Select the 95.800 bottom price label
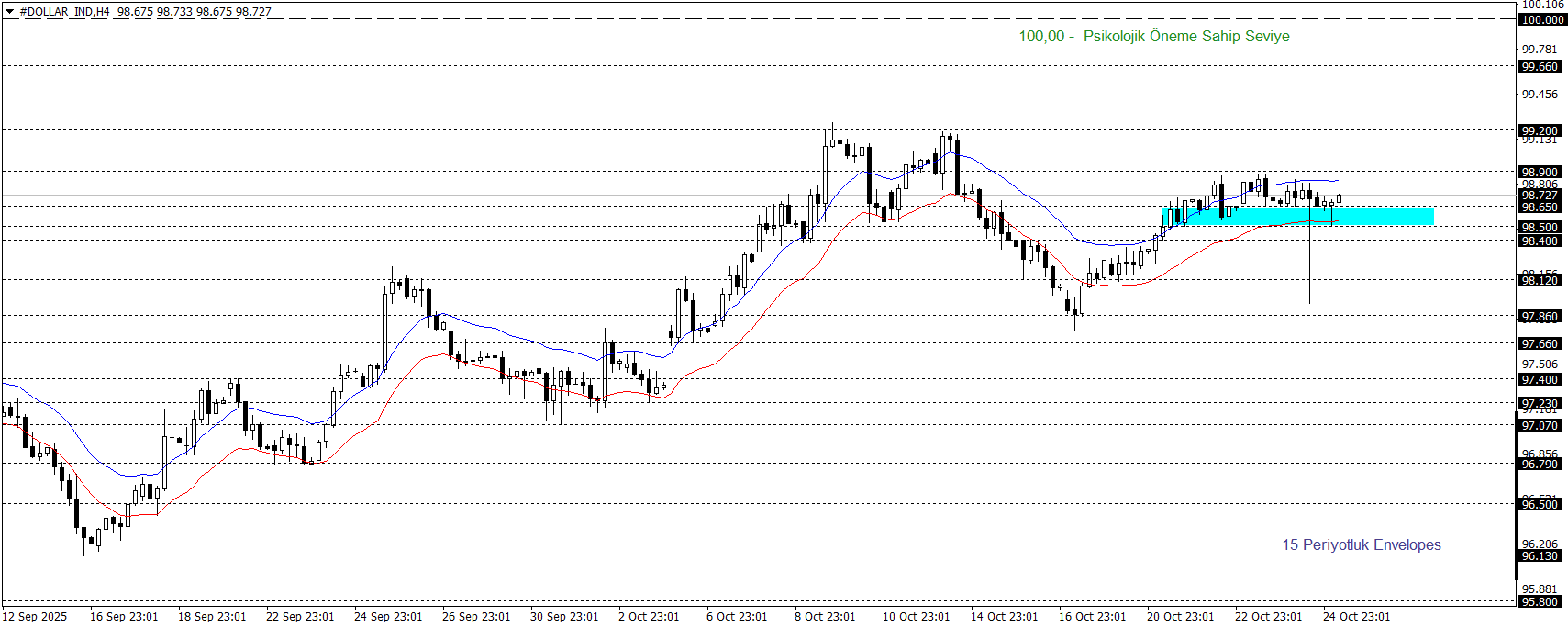The height and width of the screenshot is (628, 1568). (x=1540, y=602)
